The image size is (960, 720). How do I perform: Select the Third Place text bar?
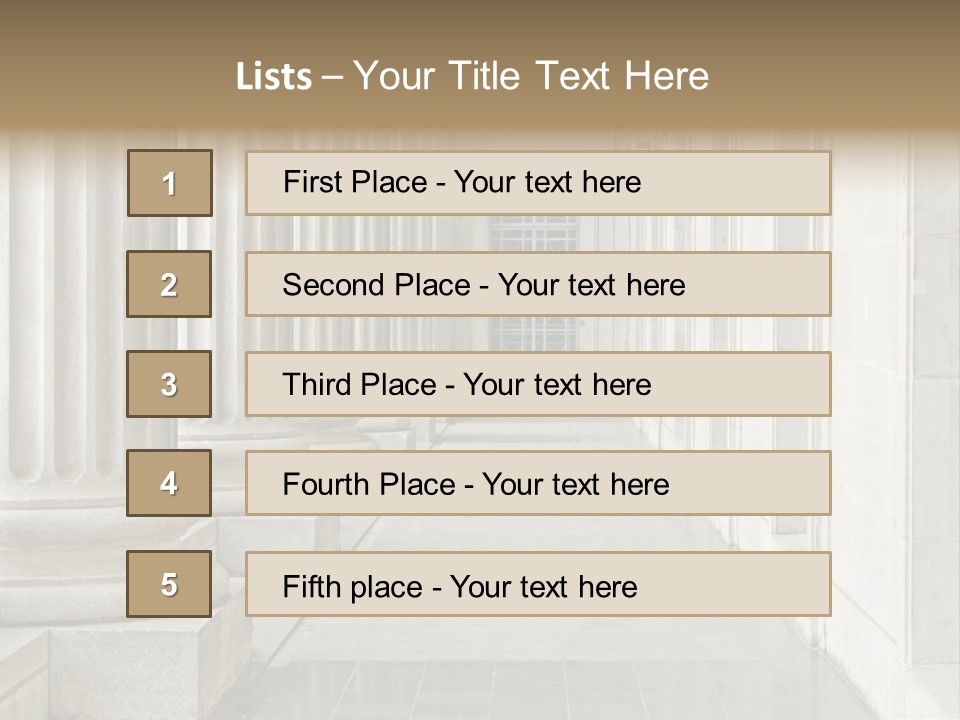tap(538, 384)
